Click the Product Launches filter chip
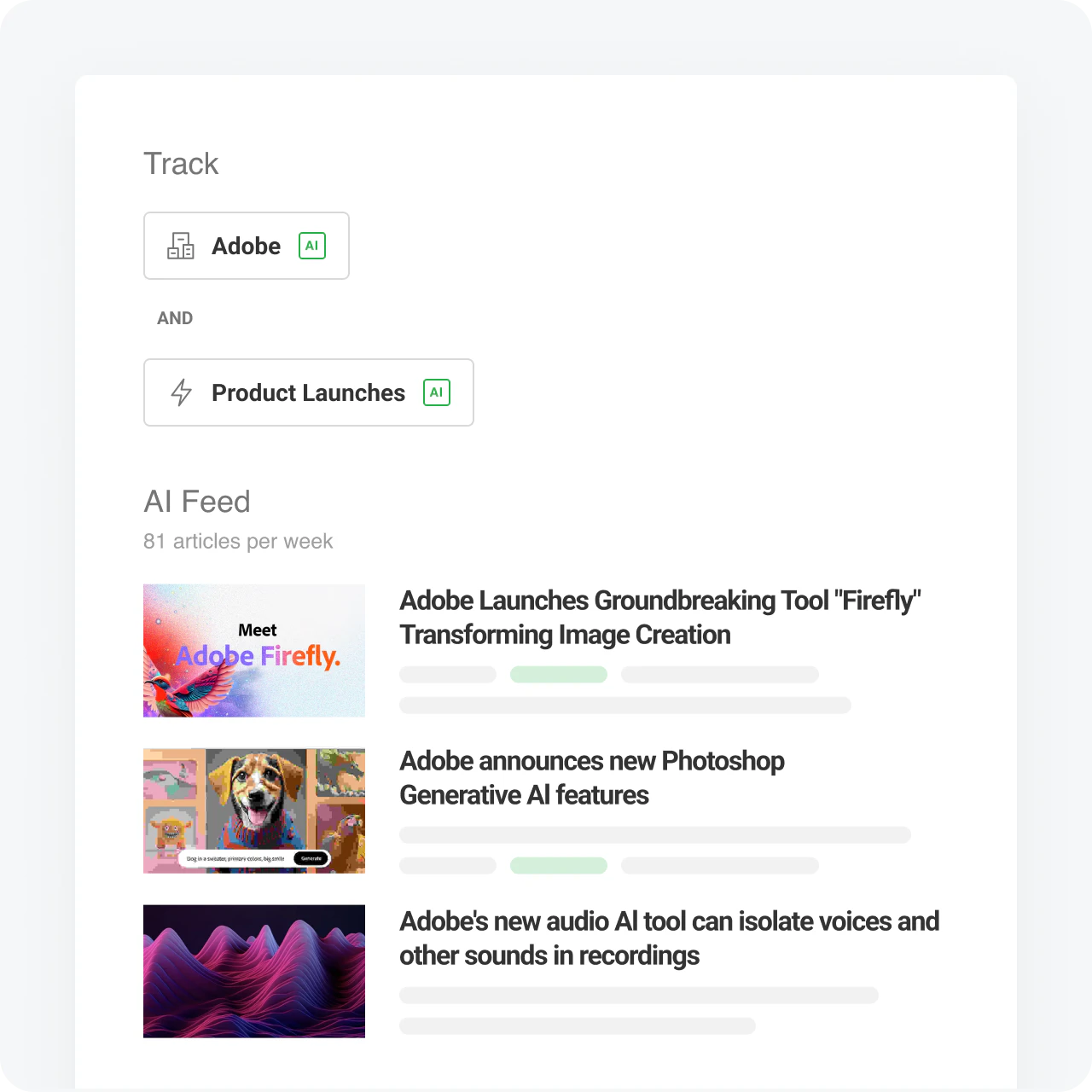The image size is (1092, 1092). pyautogui.click(x=308, y=392)
